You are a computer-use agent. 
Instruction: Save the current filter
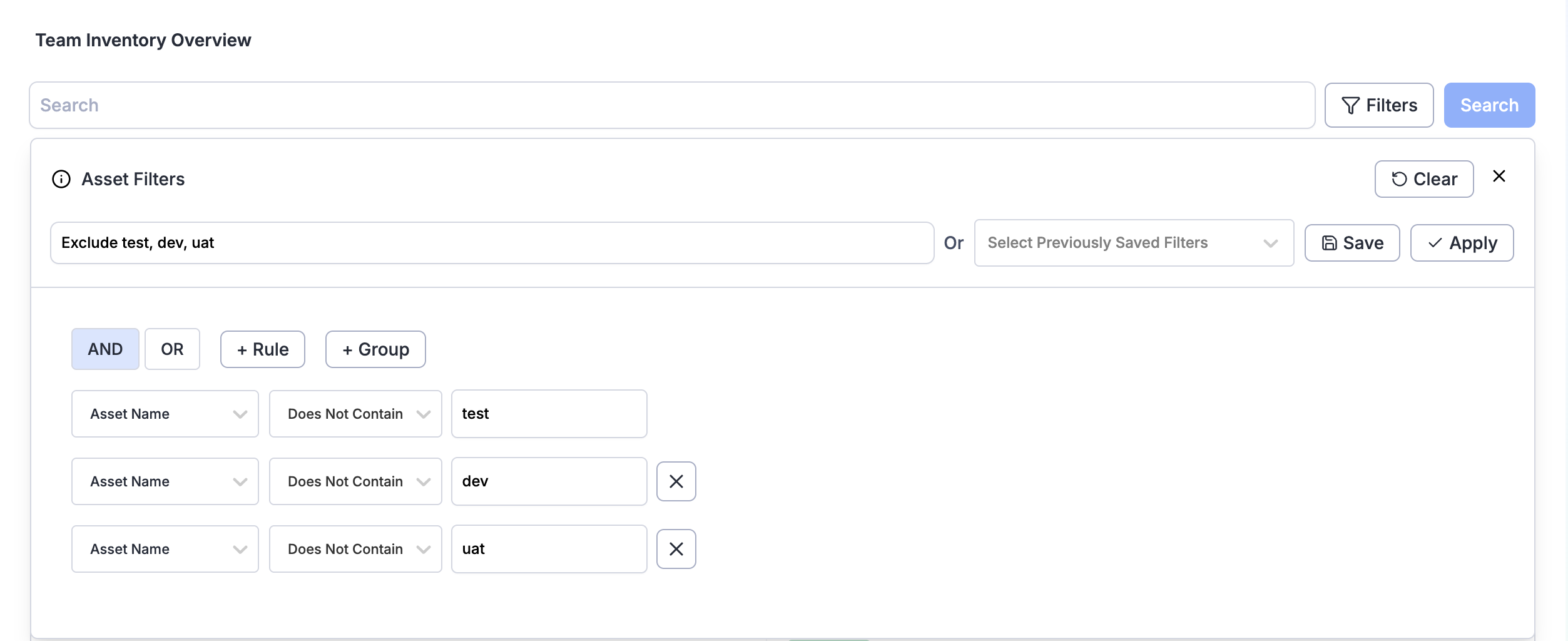pos(1352,243)
